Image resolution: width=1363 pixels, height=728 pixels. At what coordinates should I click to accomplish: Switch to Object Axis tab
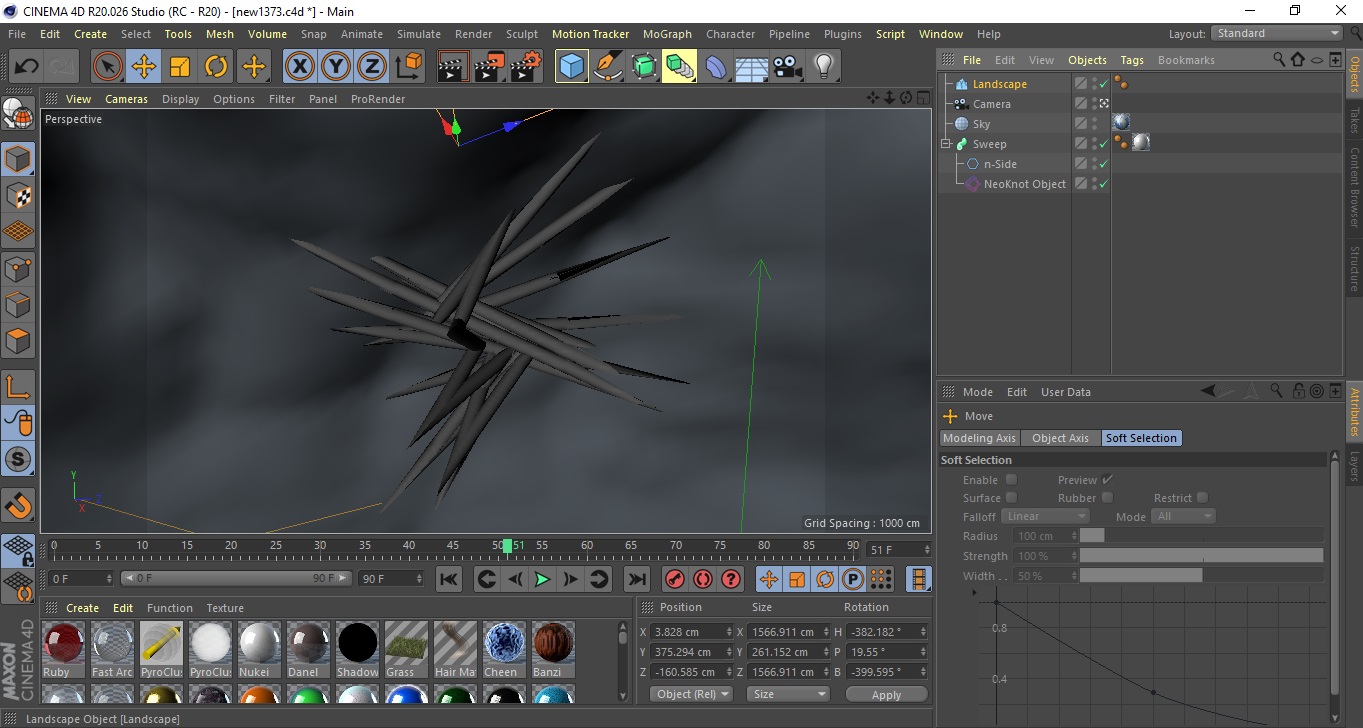click(x=1060, y=438)
